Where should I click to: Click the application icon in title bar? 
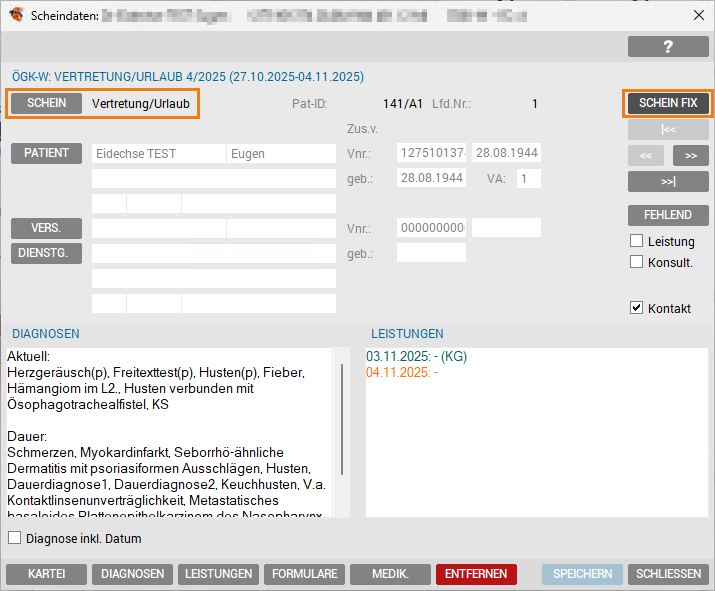click(x=16, y=15)
